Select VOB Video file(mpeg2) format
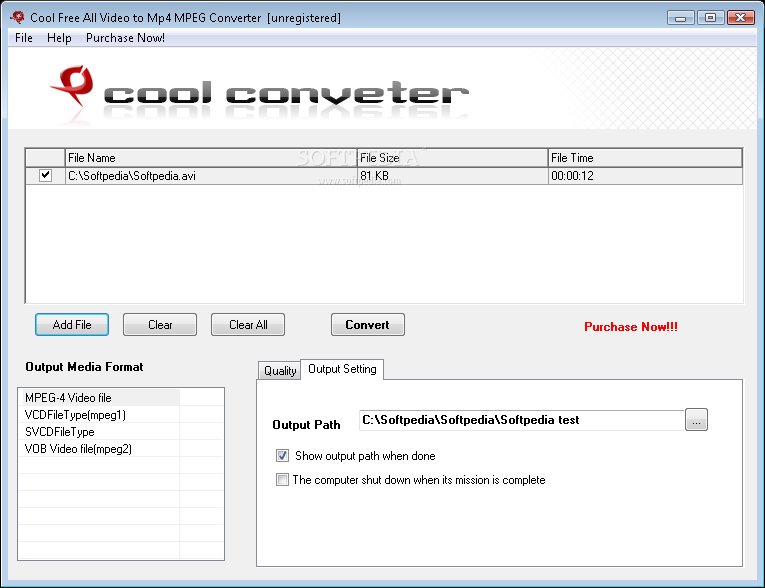This screenshot has height=588, width=765. 100,449
